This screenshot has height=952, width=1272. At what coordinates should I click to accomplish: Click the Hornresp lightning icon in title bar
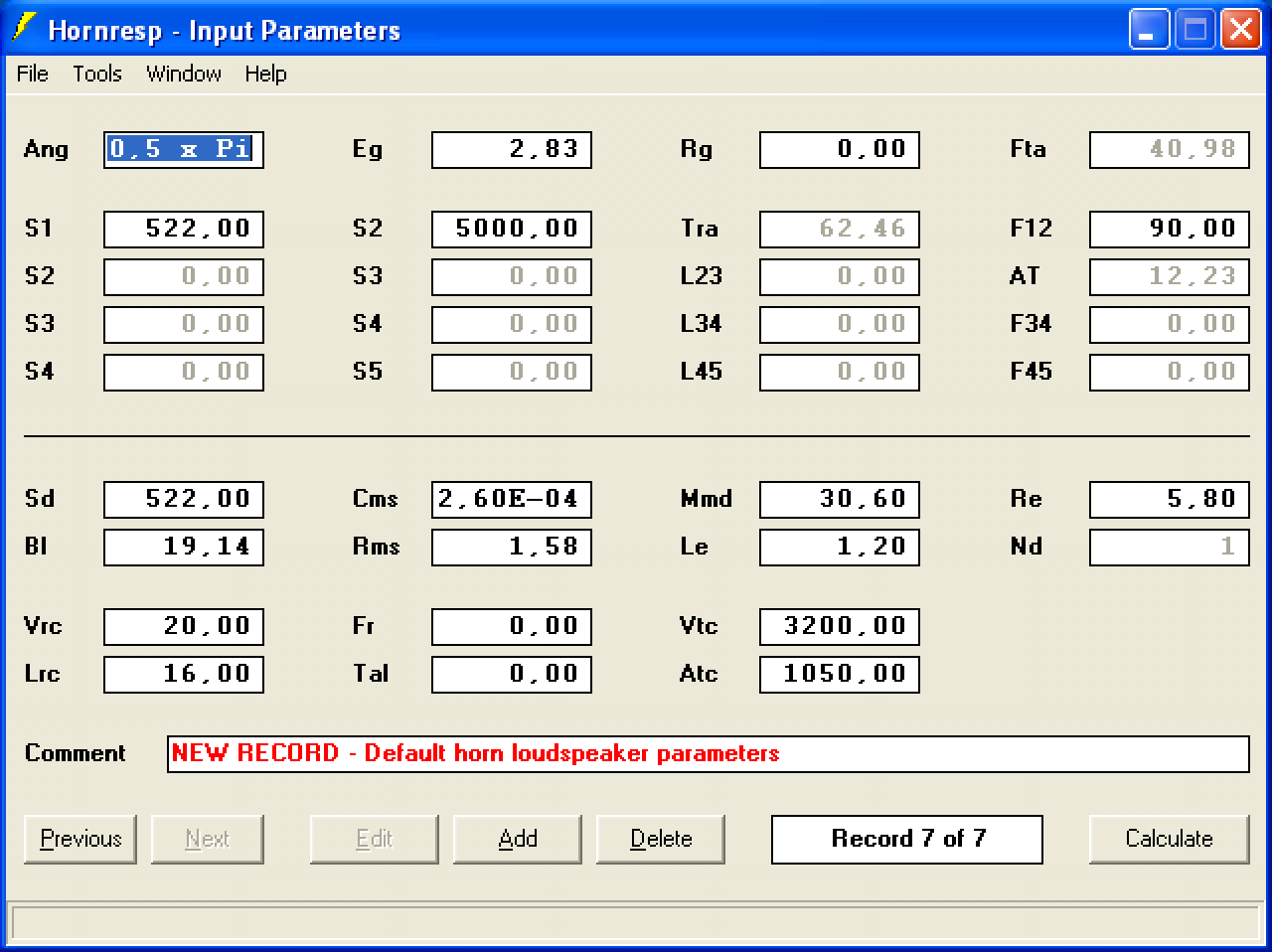pyautogui.click(x=24, y=28)
